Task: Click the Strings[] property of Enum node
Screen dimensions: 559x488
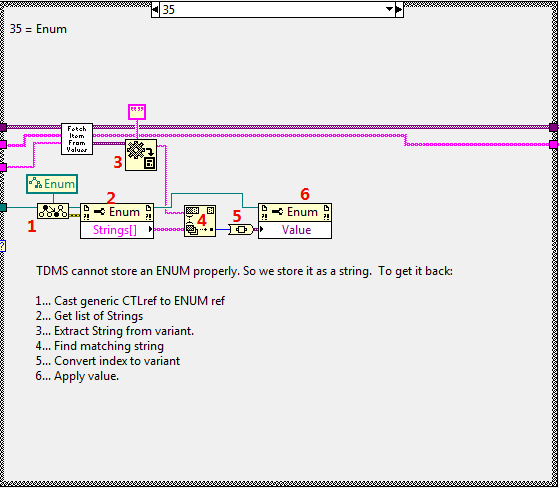Action: [x=117, y=230]
